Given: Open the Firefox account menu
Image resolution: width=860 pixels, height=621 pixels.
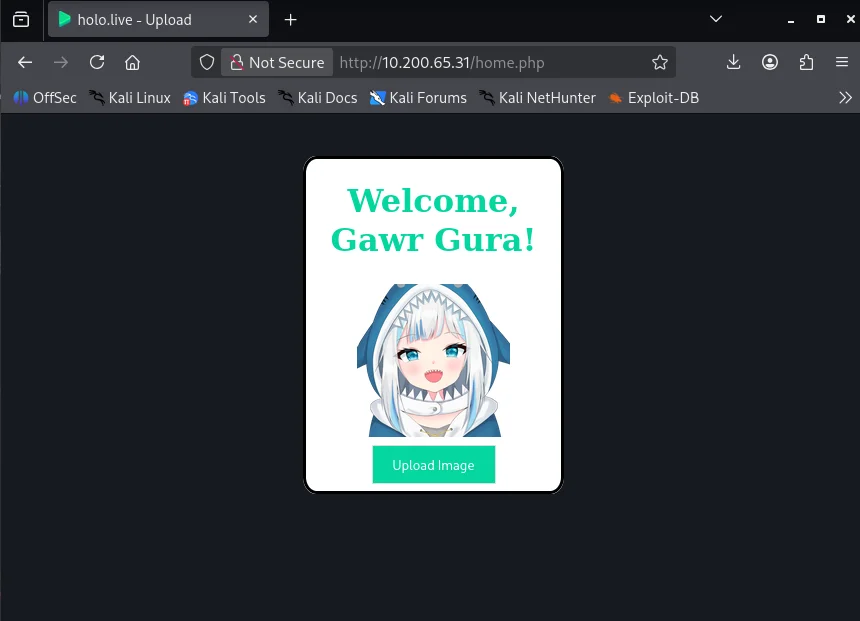Looking at the screenshot, I should click(770, 62).
